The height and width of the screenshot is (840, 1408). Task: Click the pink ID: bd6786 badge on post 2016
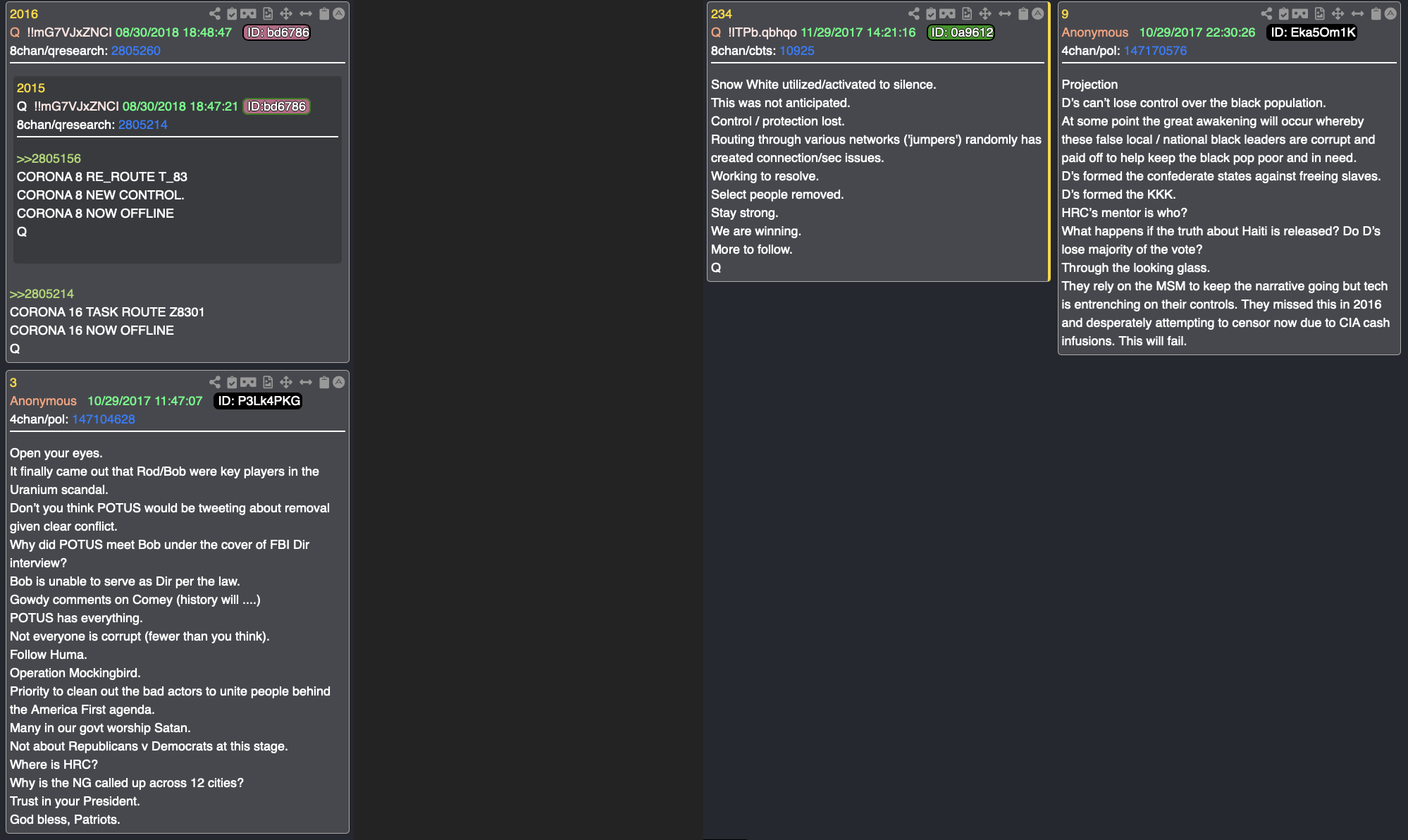pos(277,32)
